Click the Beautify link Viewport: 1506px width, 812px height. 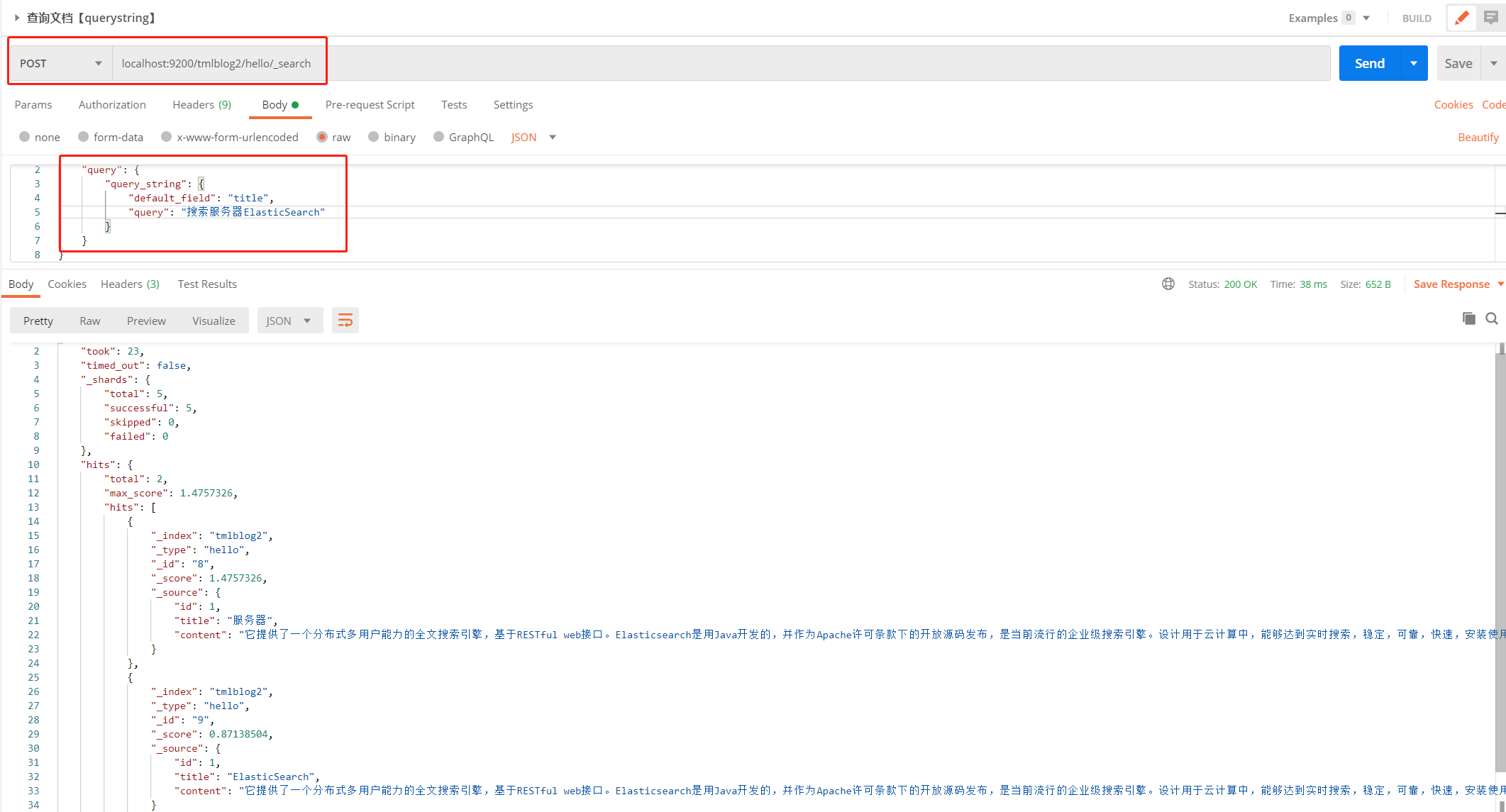(1478, 137)
